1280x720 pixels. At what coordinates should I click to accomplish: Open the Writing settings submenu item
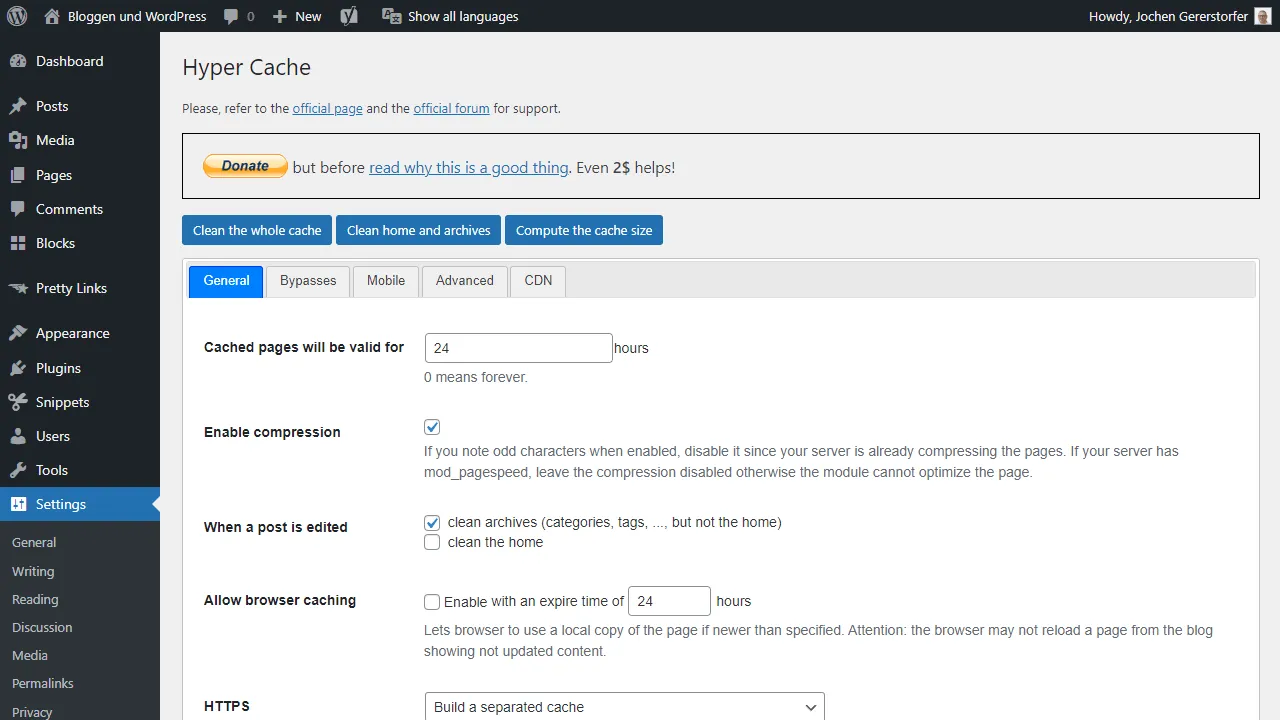click(33, 571)
